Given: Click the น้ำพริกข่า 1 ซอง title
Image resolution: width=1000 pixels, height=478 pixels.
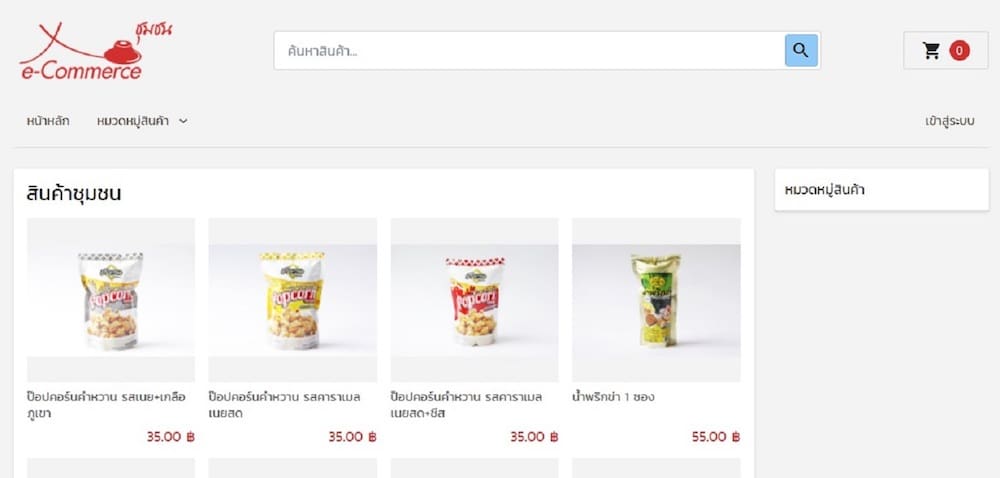Looking at the screenshot, I should pyautogui.click(x=614, y=397).
